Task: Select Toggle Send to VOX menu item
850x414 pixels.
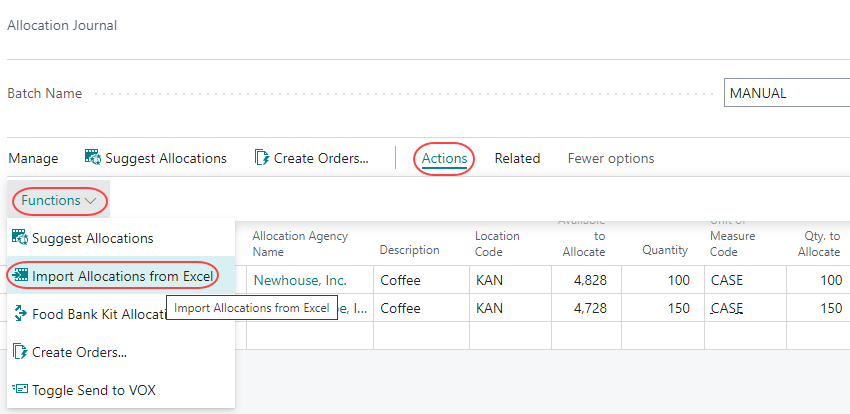Action: (x=93, y=390)
